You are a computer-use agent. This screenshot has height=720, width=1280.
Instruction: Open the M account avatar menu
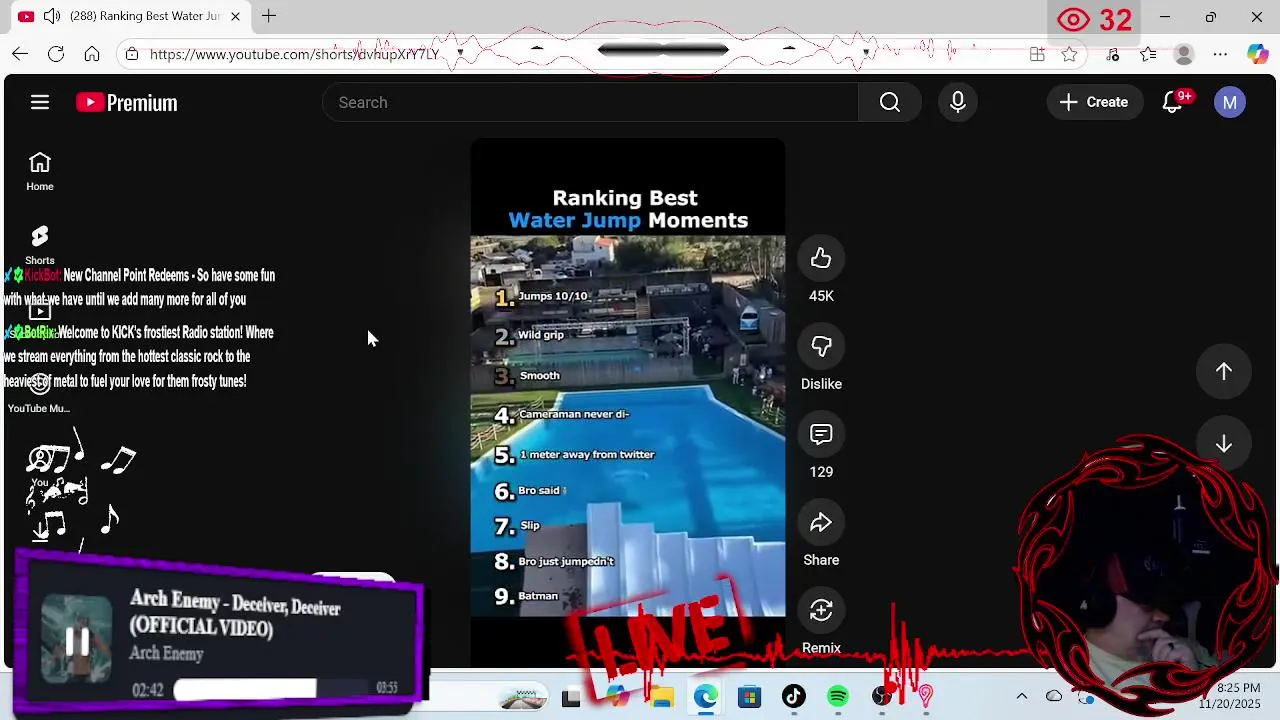1230,102
